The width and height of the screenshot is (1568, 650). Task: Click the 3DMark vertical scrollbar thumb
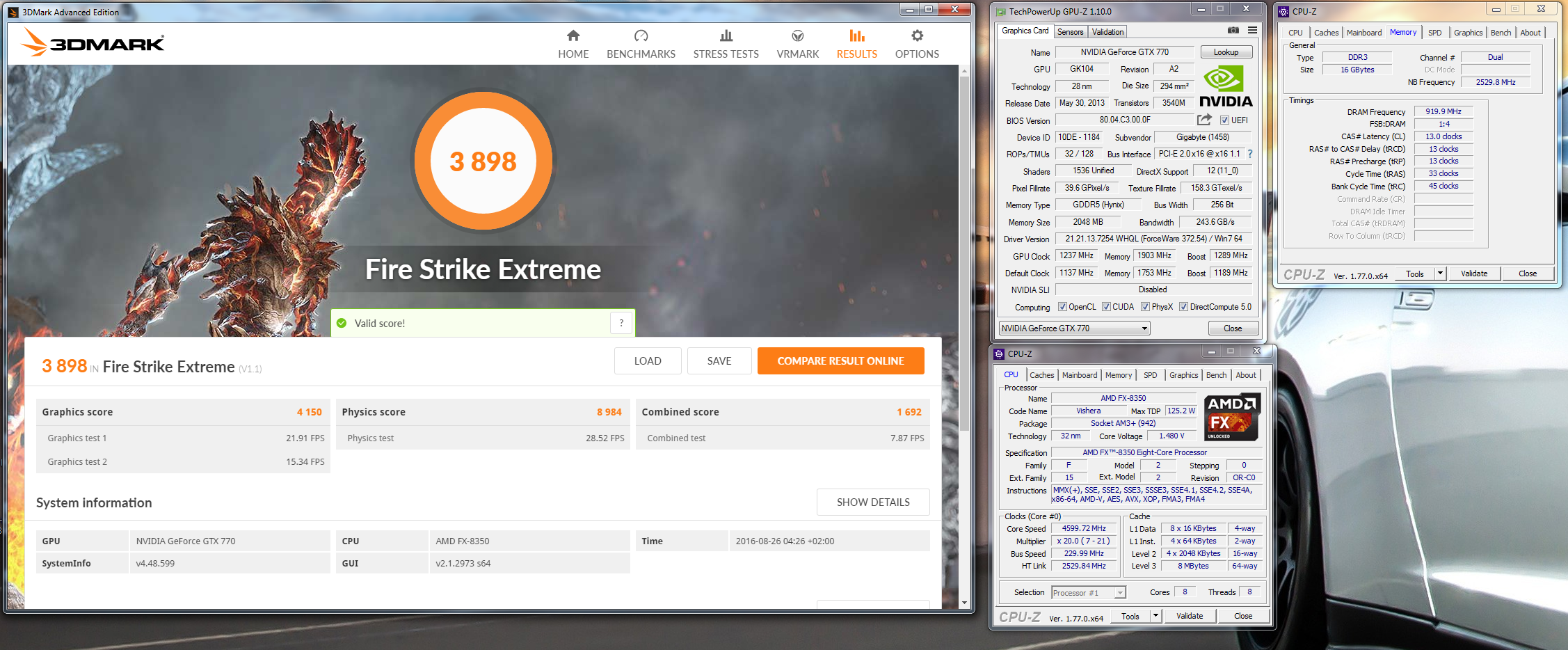coord(964,253)
